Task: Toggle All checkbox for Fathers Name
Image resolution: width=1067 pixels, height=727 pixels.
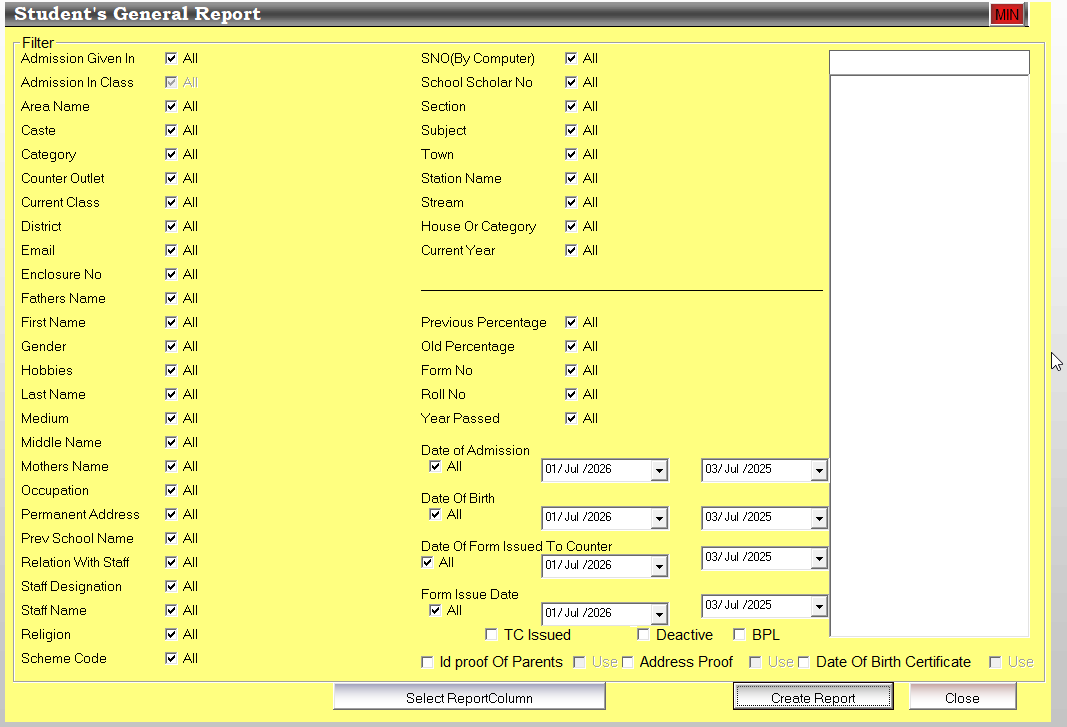Action: pos(171,298)
